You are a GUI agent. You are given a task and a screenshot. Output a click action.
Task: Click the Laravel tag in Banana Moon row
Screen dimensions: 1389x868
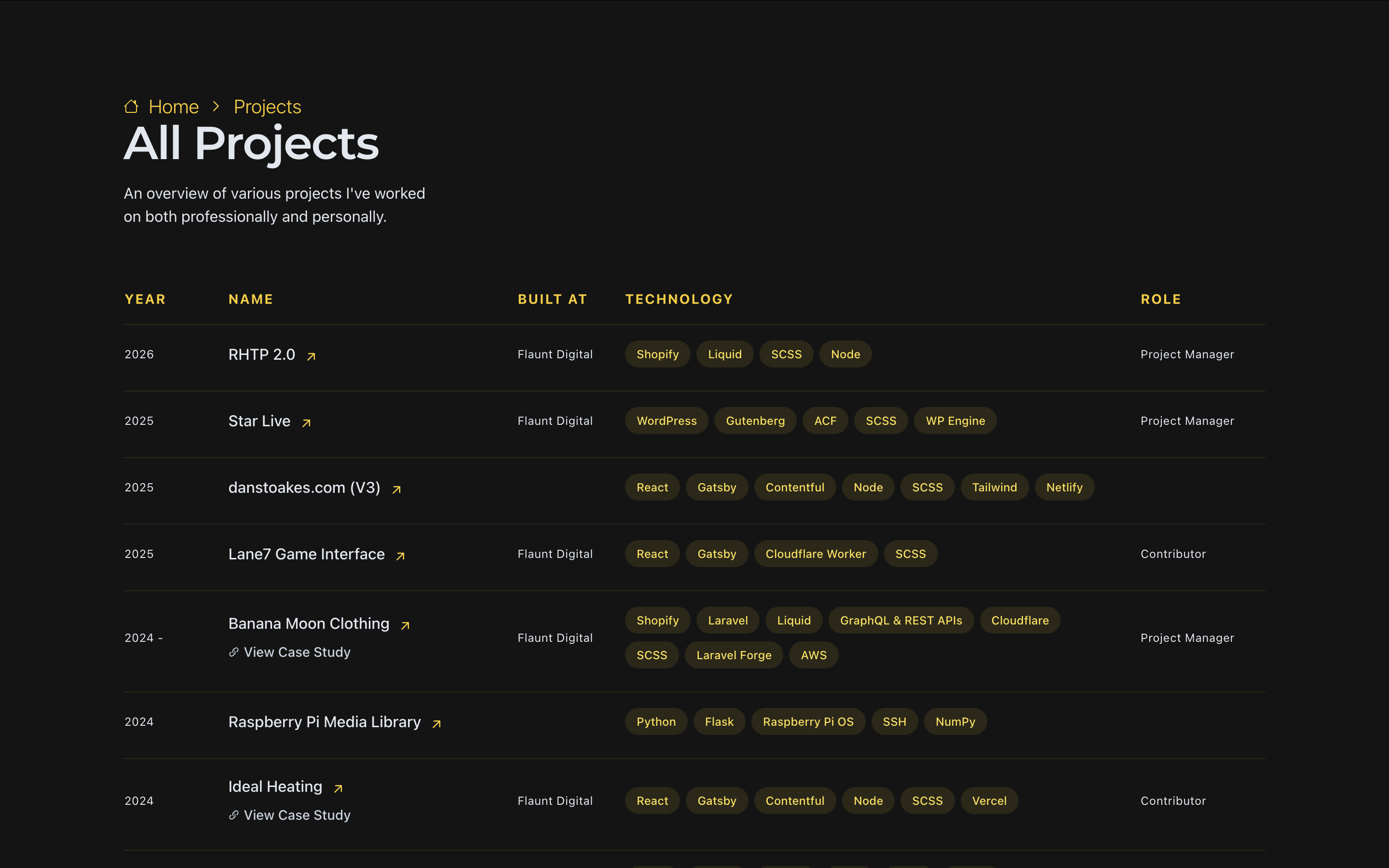728,621
